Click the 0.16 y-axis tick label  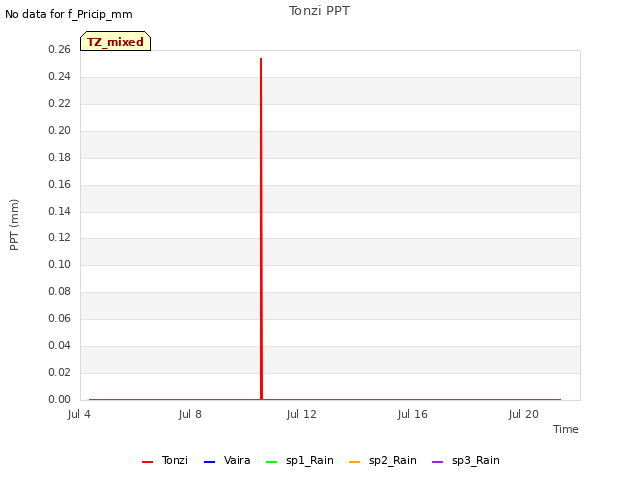click(60, 184)
